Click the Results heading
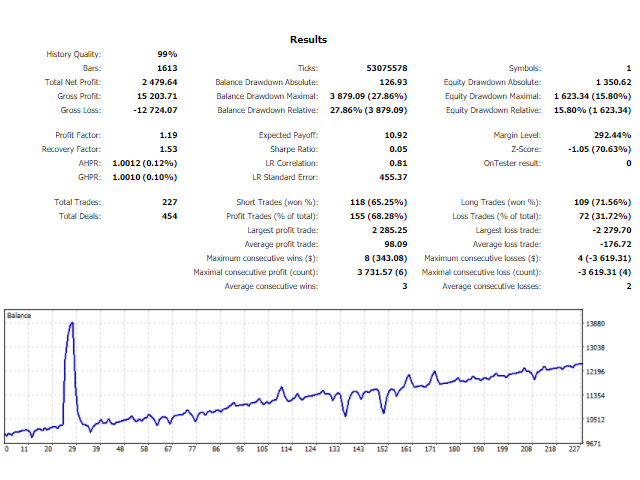Viewport: 640px width, 480px height. [309, 39]
